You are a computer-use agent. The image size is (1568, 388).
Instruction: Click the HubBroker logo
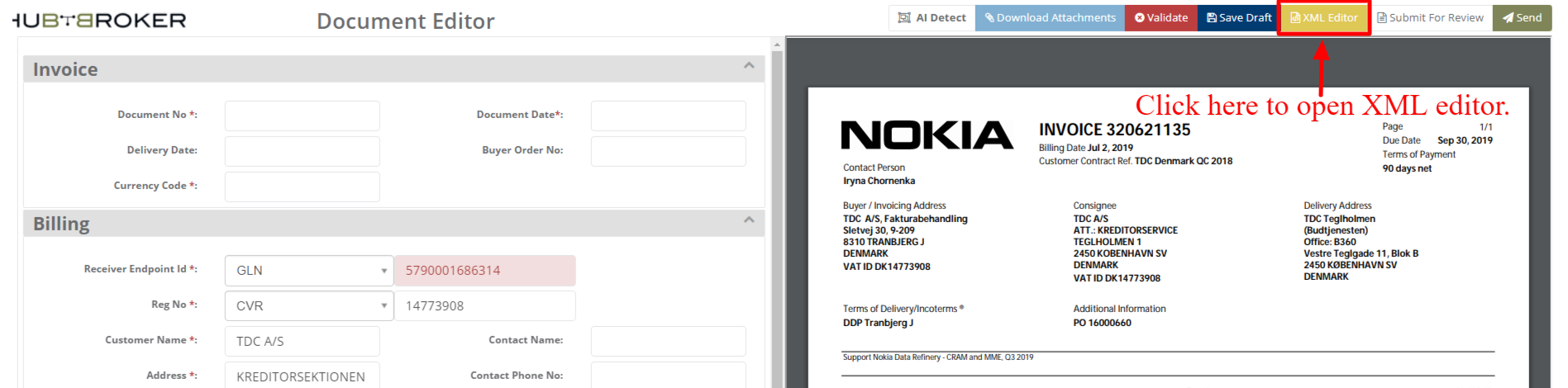click(99, 21)
